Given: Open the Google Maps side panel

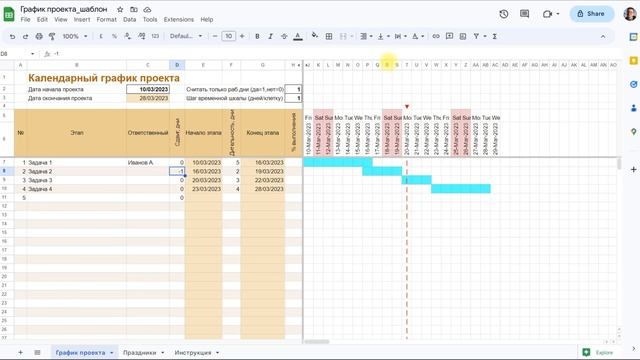Looking at the screenshot, I should tap(633, 131).
